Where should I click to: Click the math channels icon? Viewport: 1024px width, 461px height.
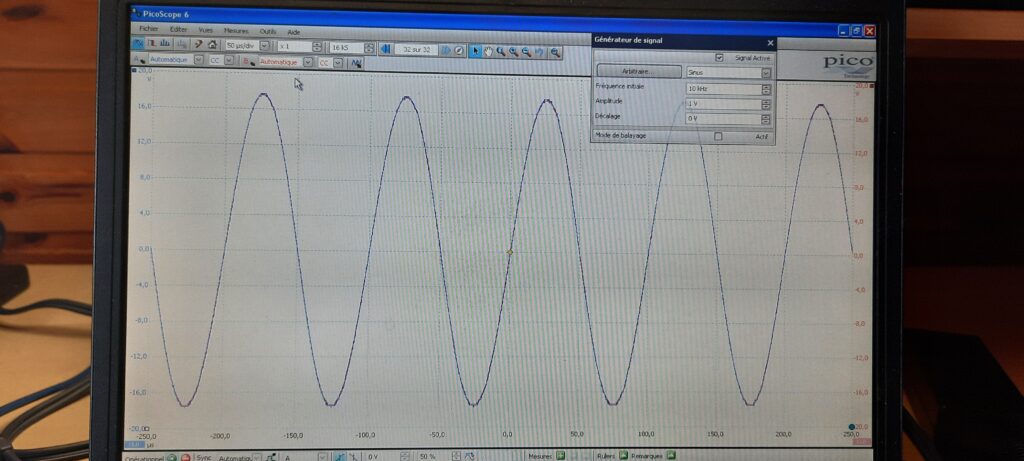(357, 63)
